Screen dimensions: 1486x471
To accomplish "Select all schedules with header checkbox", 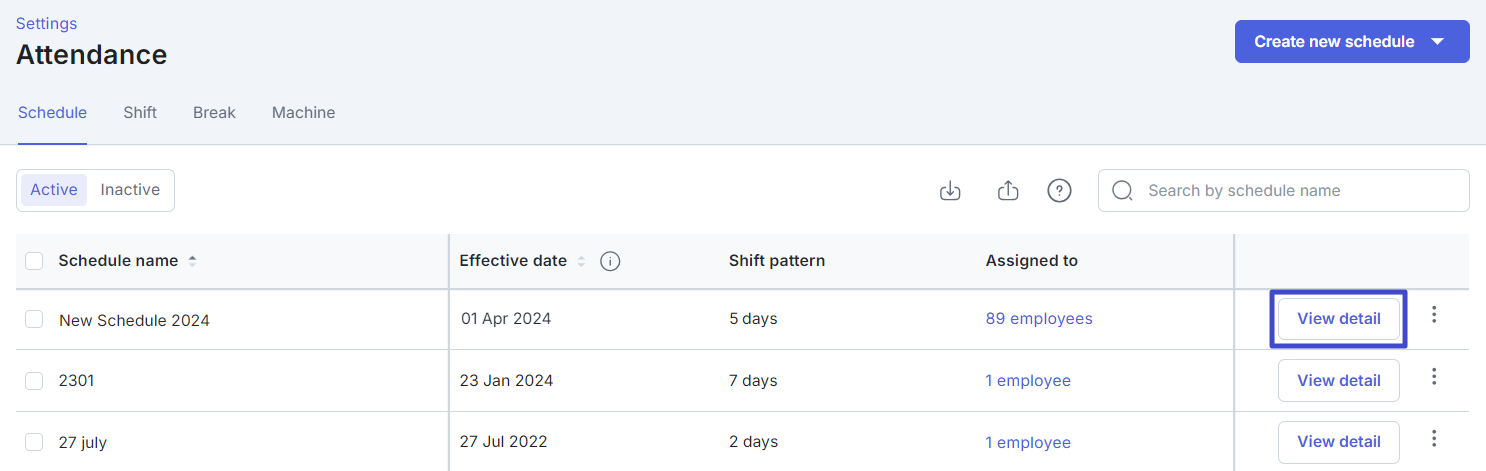I will [34, 261].
